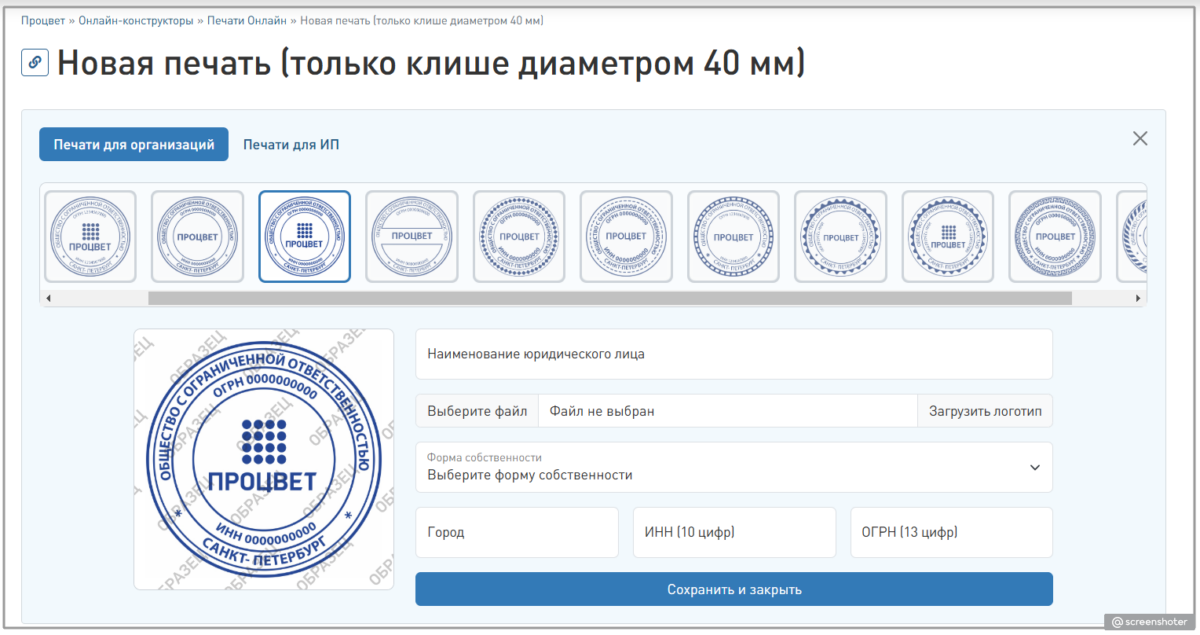Screen dimensions: 1200x635
Task: Choose the eighth stamp template with scalloped edge
Action: pos(841,237)
